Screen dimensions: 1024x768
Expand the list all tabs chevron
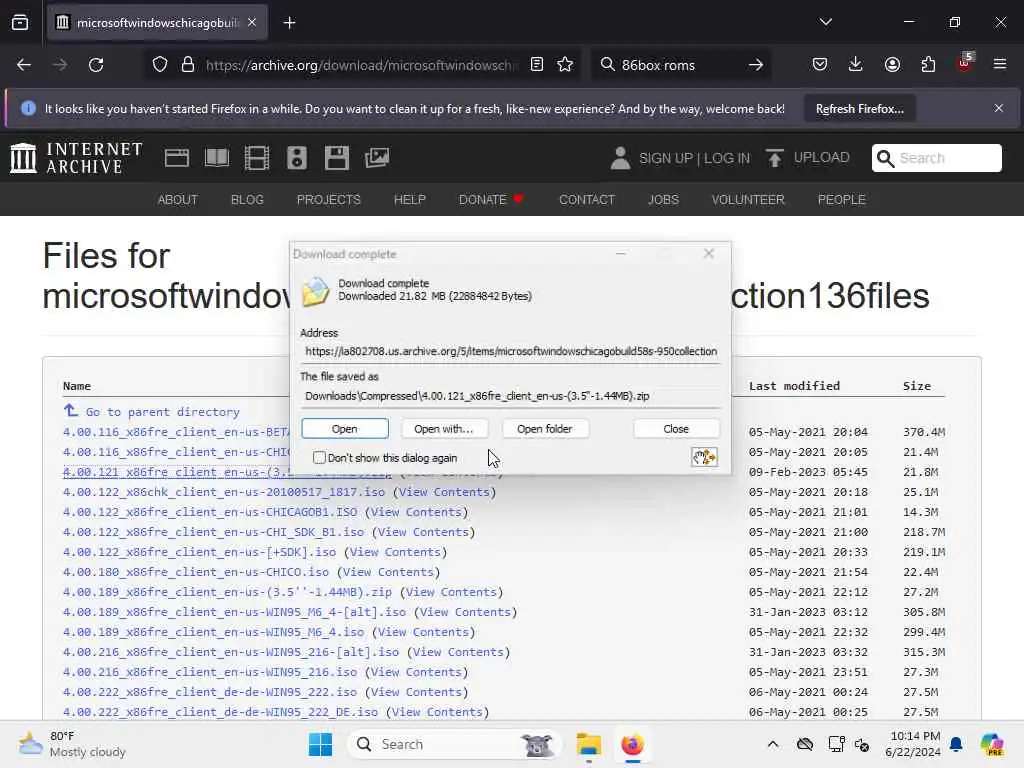point(825,22)
